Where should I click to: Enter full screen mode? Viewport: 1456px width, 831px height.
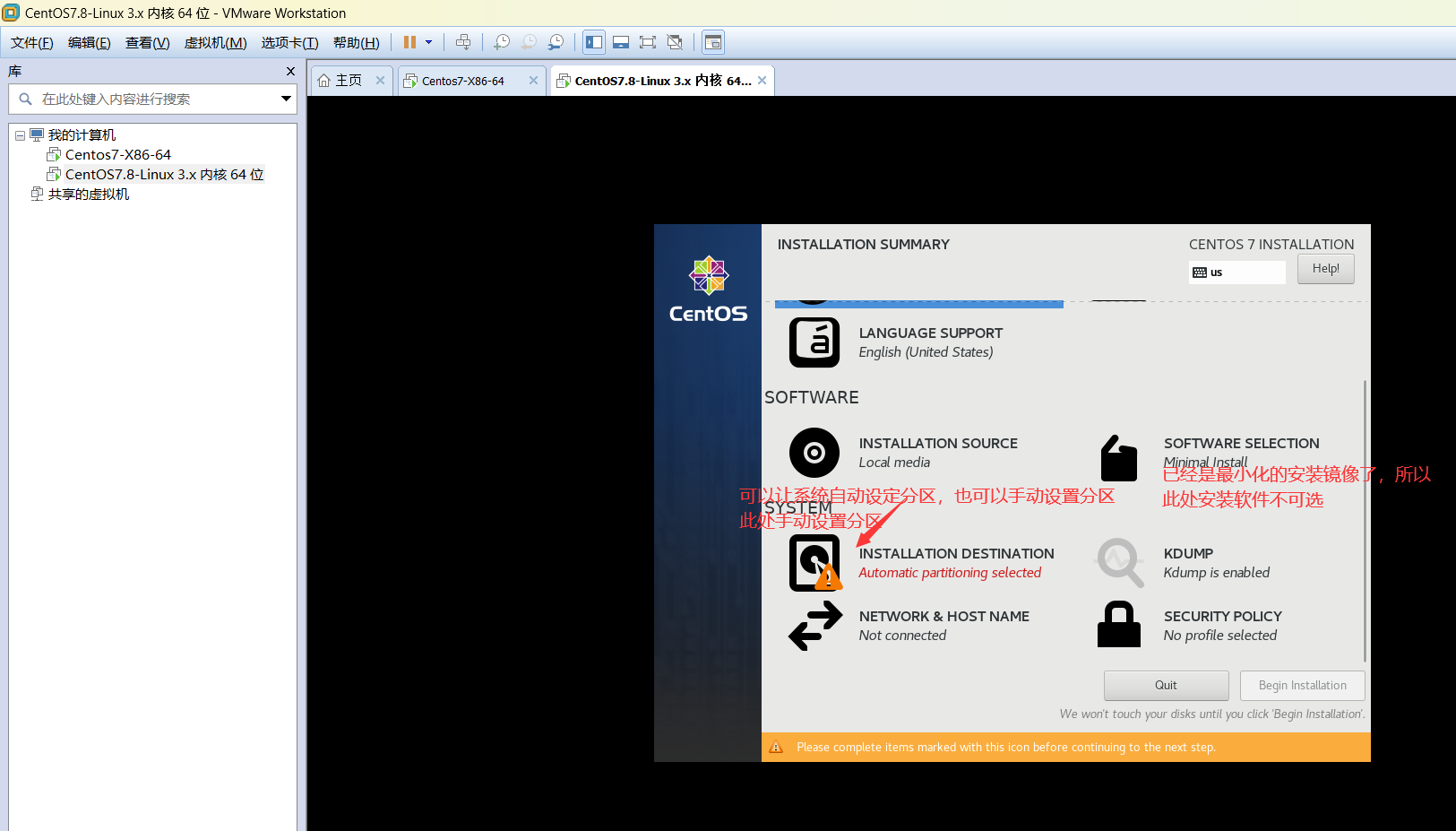tap(648, 42)
